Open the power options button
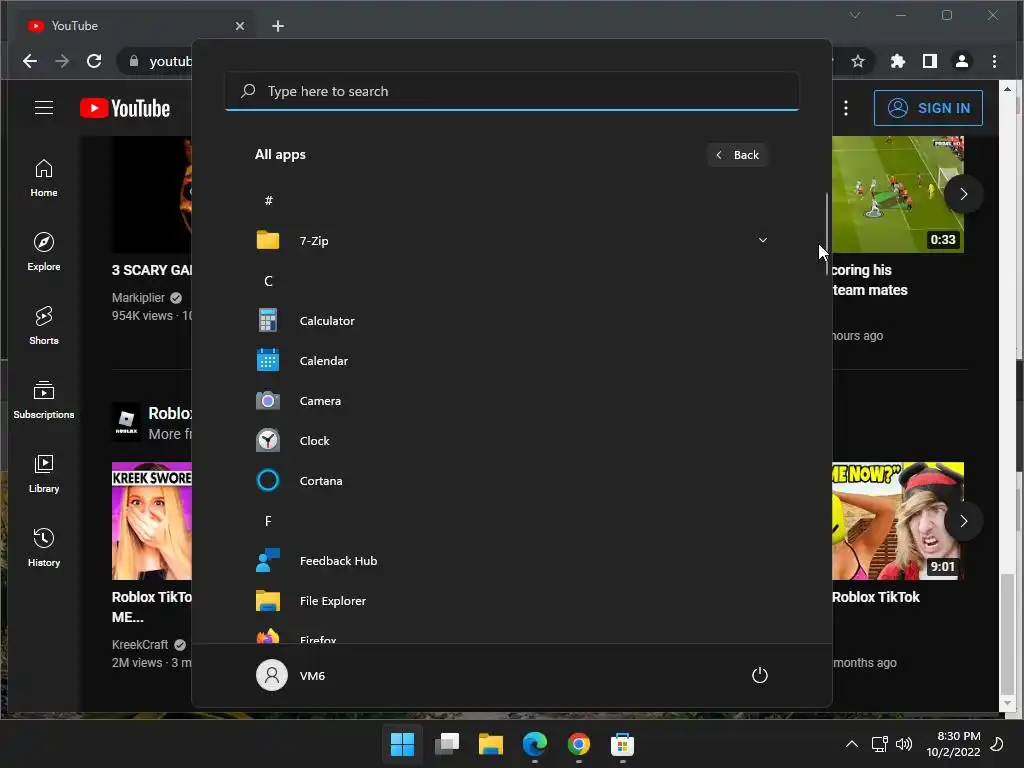Image resolution: width=1024 pixels, height=768 pixels. [x=760, y=675]
